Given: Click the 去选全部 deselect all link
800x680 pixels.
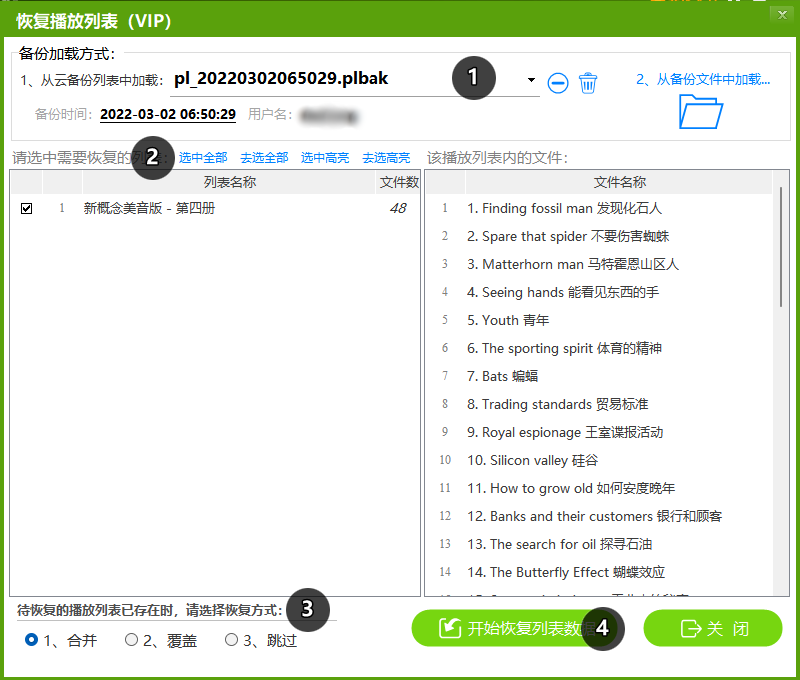Looking at the screenshot, I should tap(264, 158).
